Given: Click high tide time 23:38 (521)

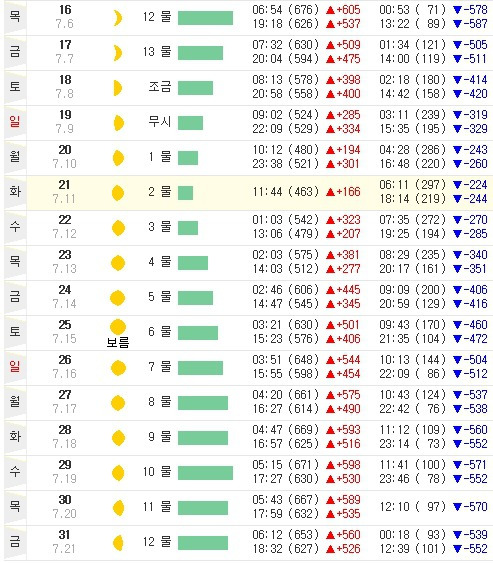Looking at the screenshot, I should [285, 164].
